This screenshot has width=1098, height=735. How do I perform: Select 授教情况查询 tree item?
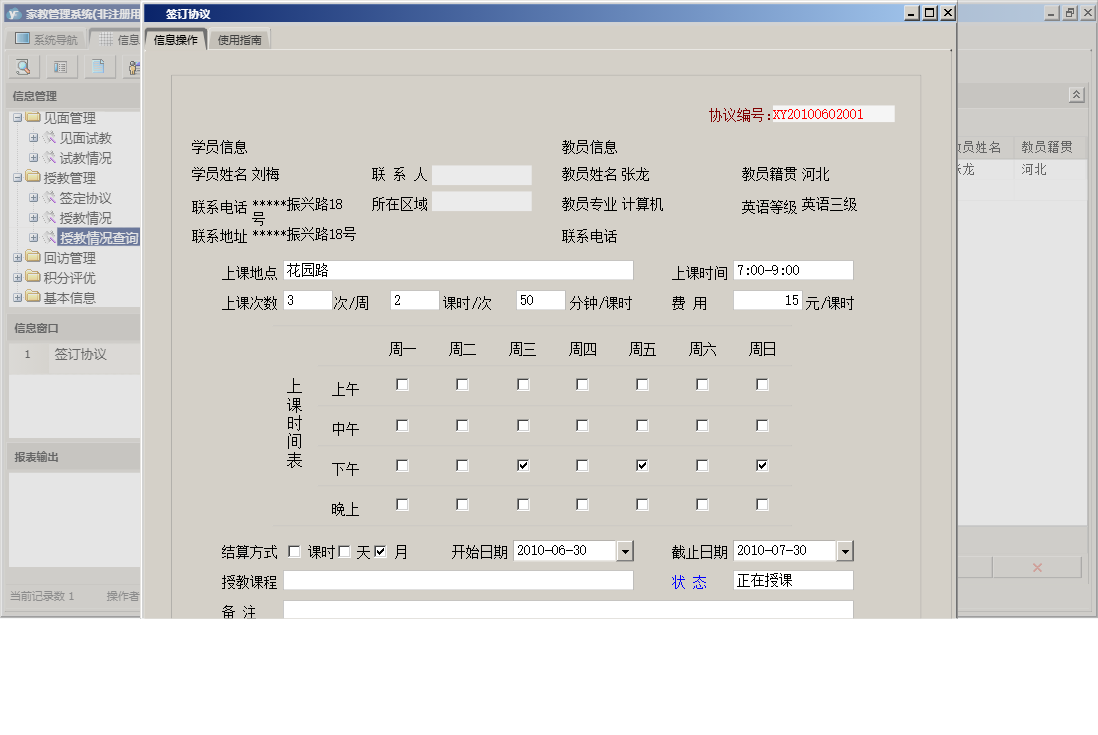99,238
